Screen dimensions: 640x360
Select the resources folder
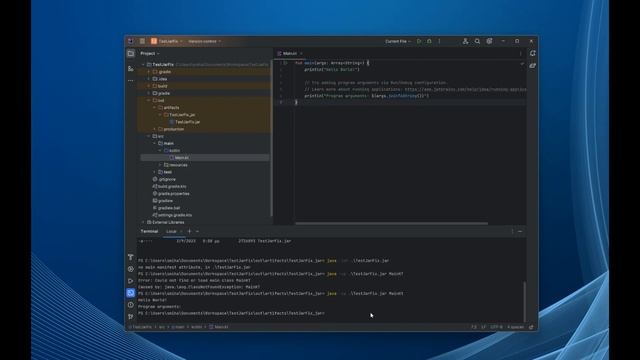(176, 165)
